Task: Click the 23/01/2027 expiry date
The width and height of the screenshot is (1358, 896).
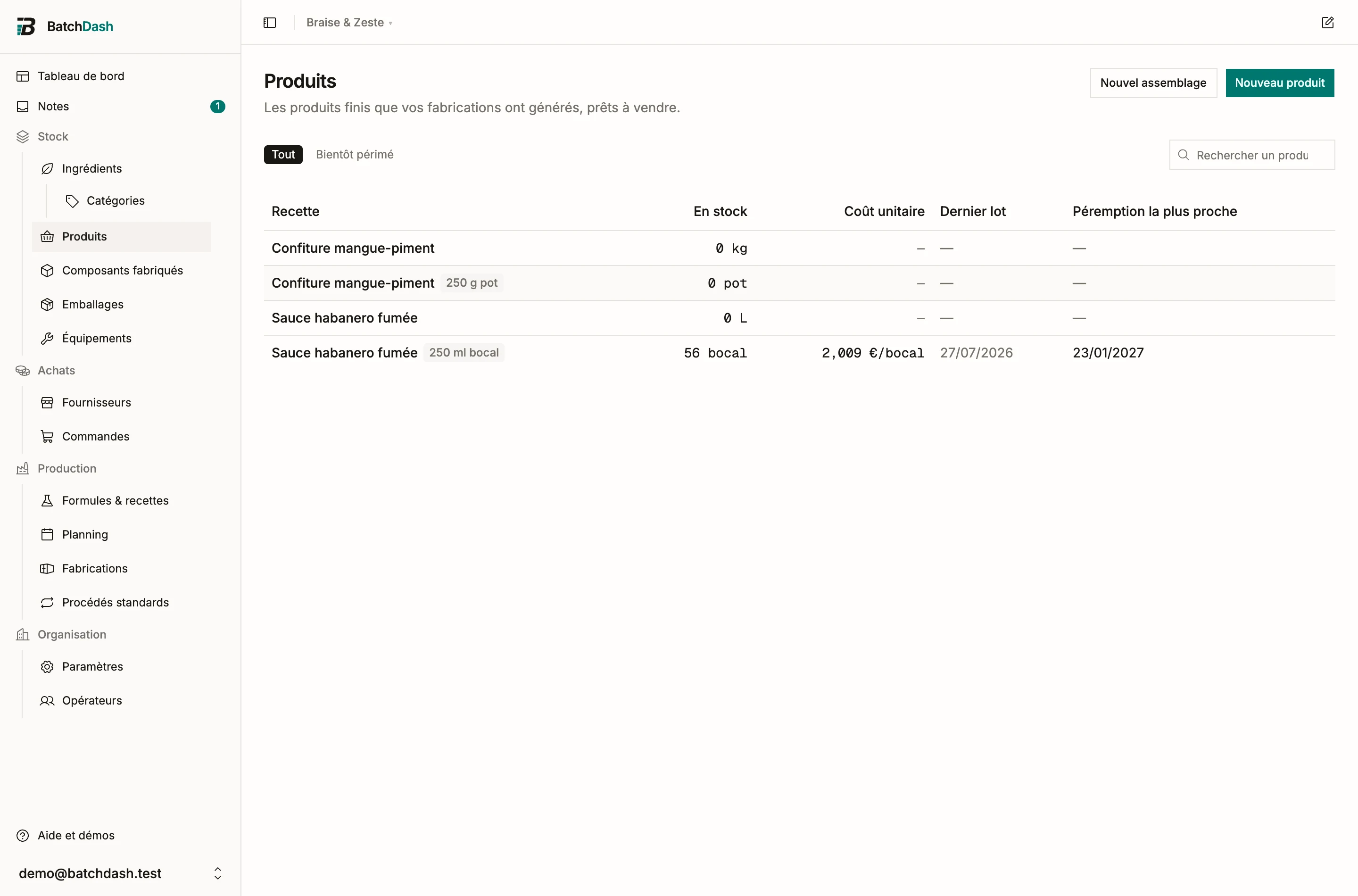Action: 1109,353
